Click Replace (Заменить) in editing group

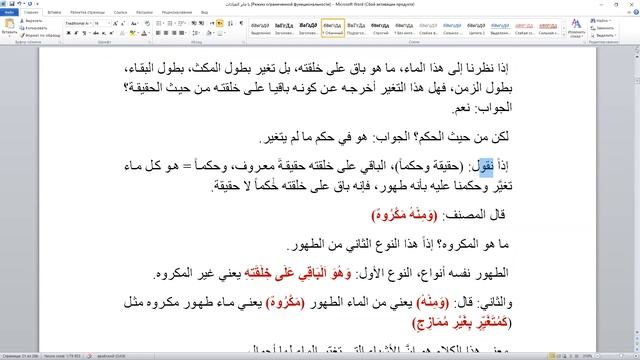coord(602,28)
